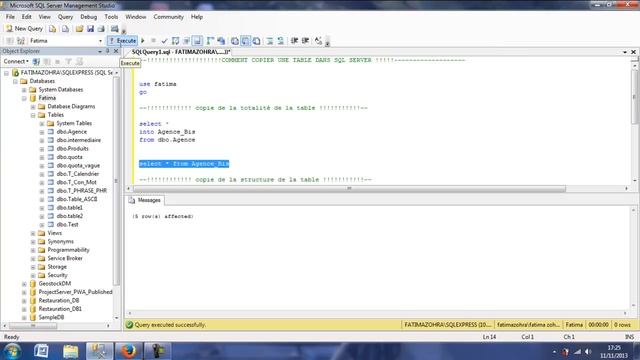This screenshot has width=640, height=360.
Task: Click the Object Explorer vertical scrollbar
Action: pos(116,181)
